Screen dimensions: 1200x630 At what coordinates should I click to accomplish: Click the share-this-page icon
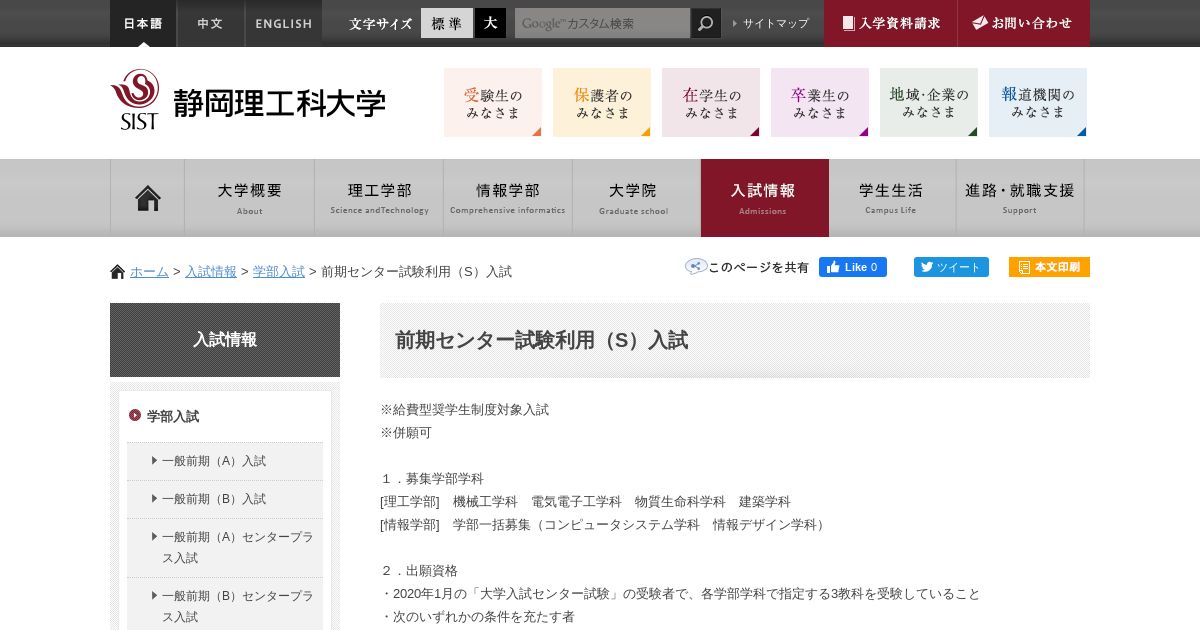coord(695,266)
